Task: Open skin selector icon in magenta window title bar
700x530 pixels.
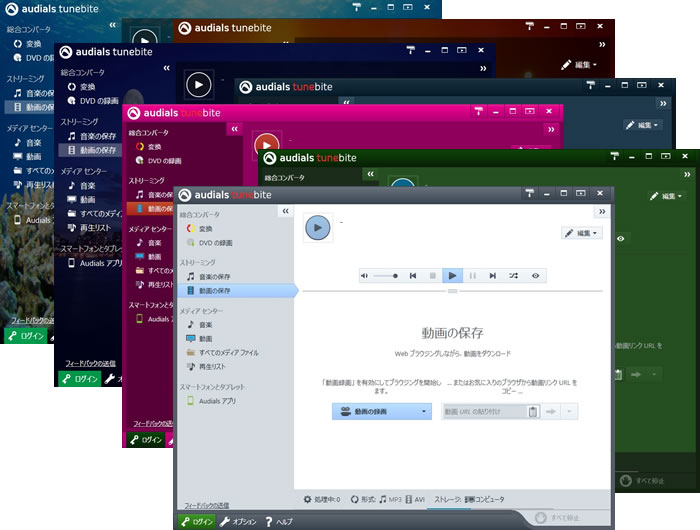Action: (x=479, y=111)
